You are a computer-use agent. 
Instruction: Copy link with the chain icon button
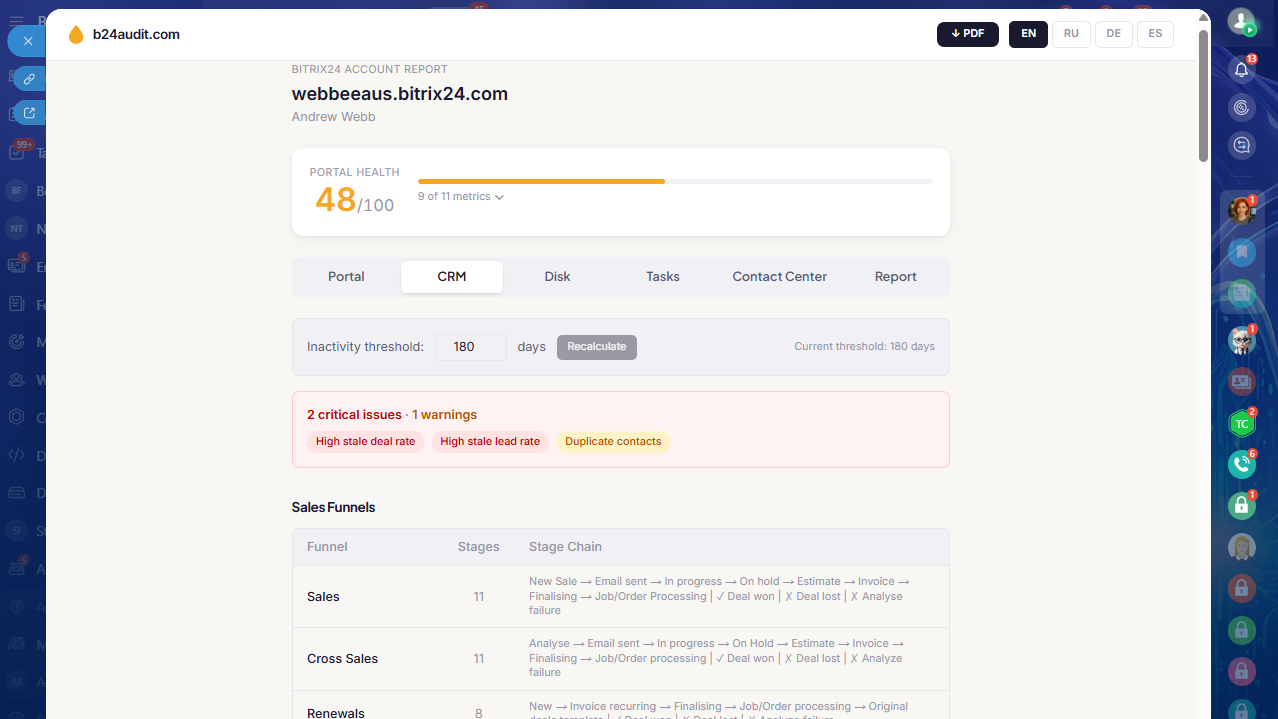[30, 78]
